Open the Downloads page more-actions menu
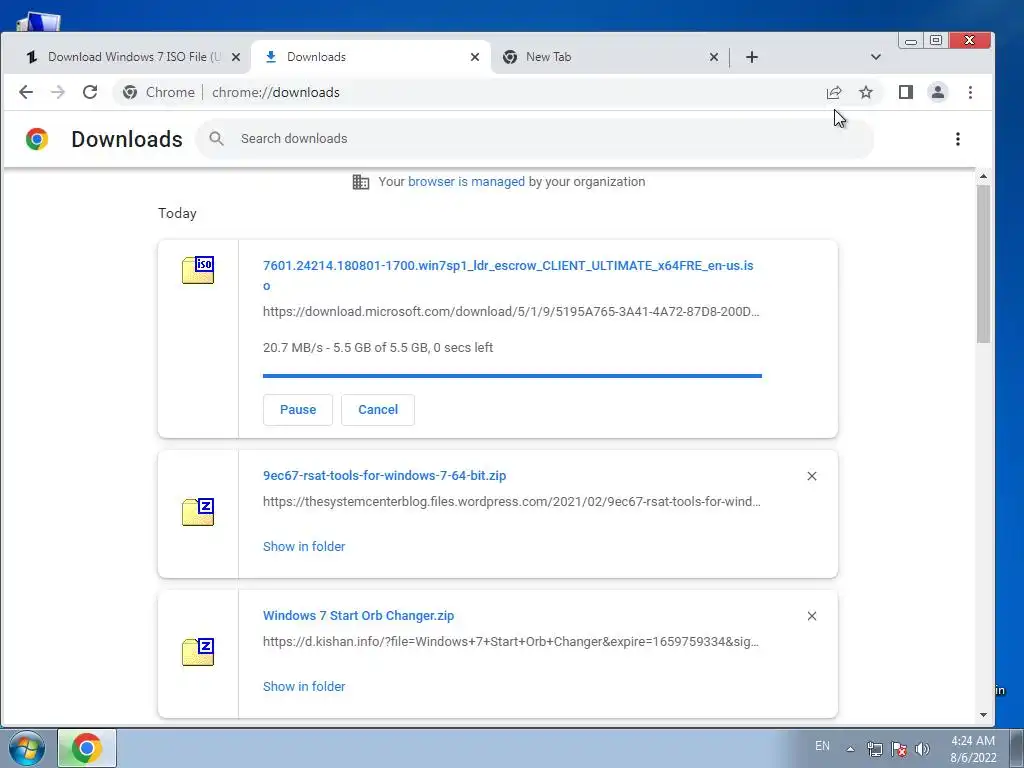This screenshot has height=768, width=1024. [957, 138]
